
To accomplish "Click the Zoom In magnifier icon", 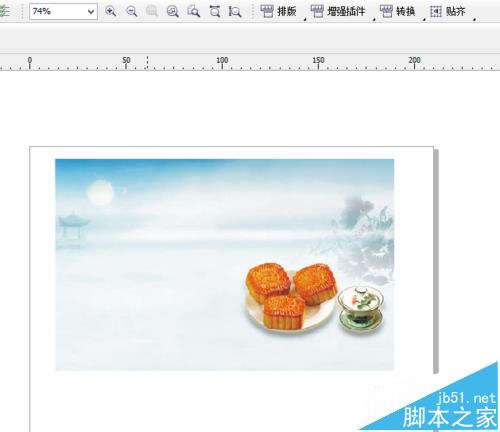I will [x=110, y=12].
